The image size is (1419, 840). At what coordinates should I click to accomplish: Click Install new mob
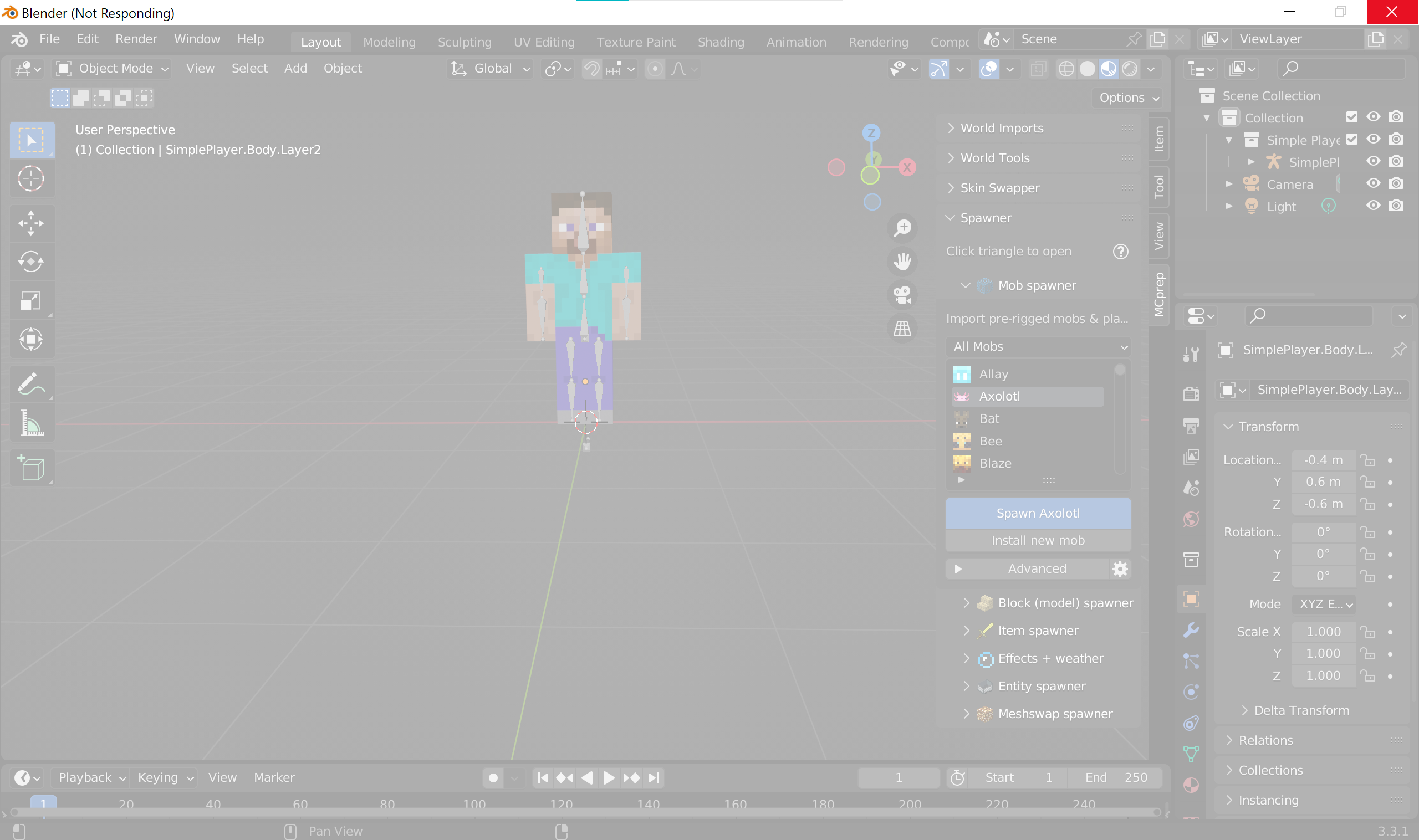1037,541
